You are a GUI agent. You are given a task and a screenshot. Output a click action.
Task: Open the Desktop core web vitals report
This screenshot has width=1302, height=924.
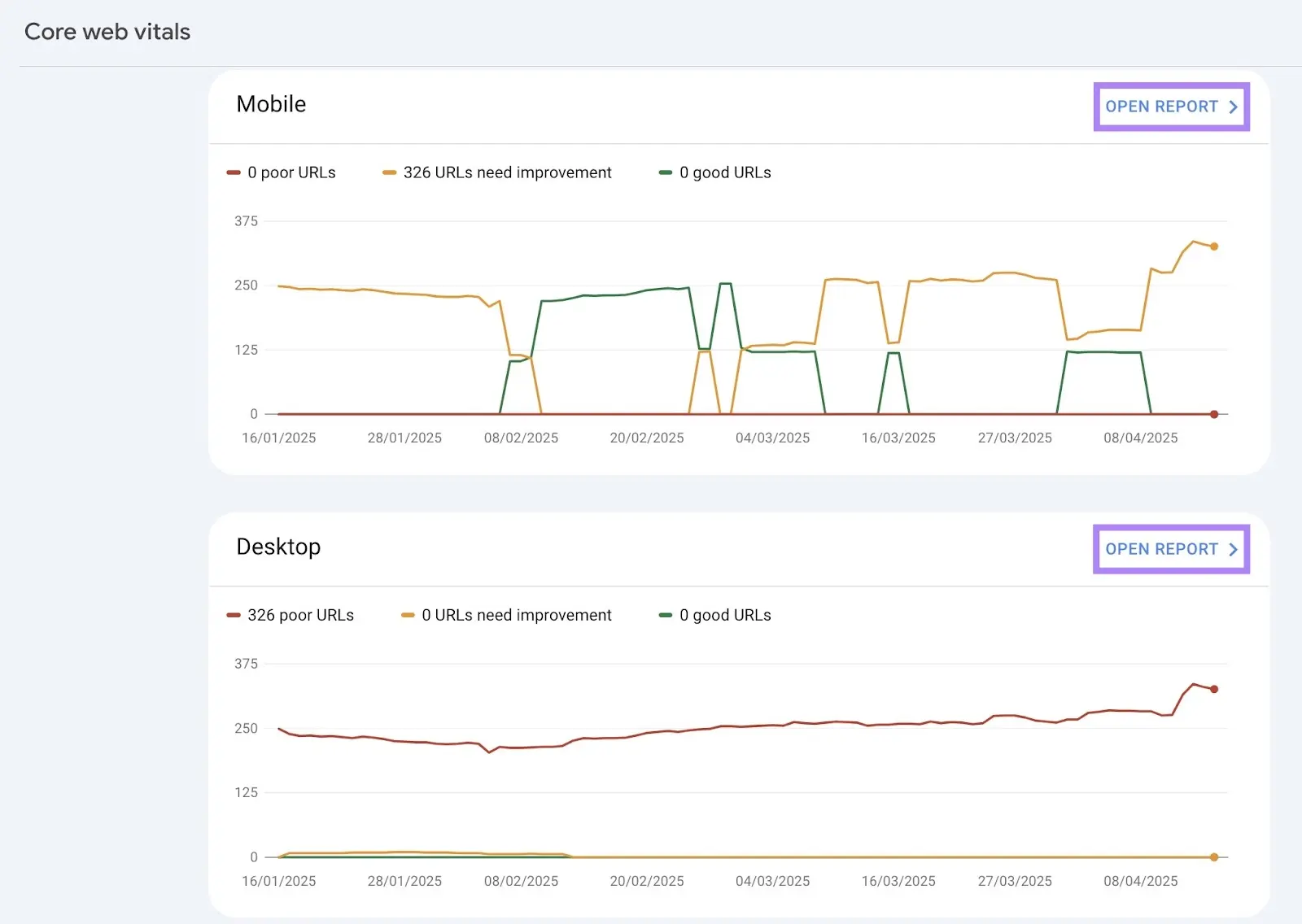[1161, 549]
